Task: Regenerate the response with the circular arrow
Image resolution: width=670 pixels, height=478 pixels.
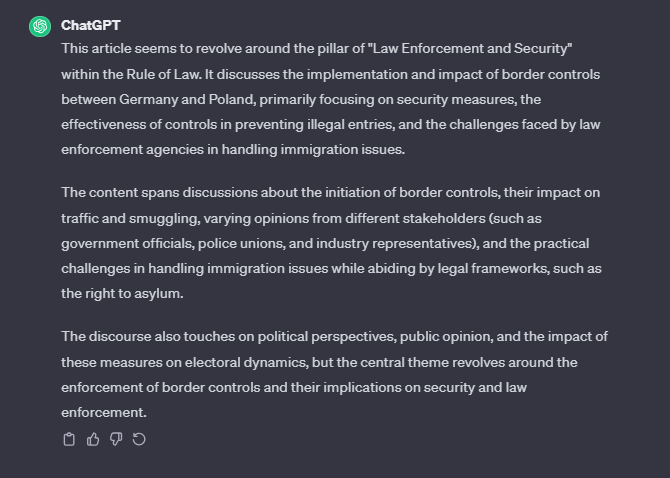Action: point(139,439)
